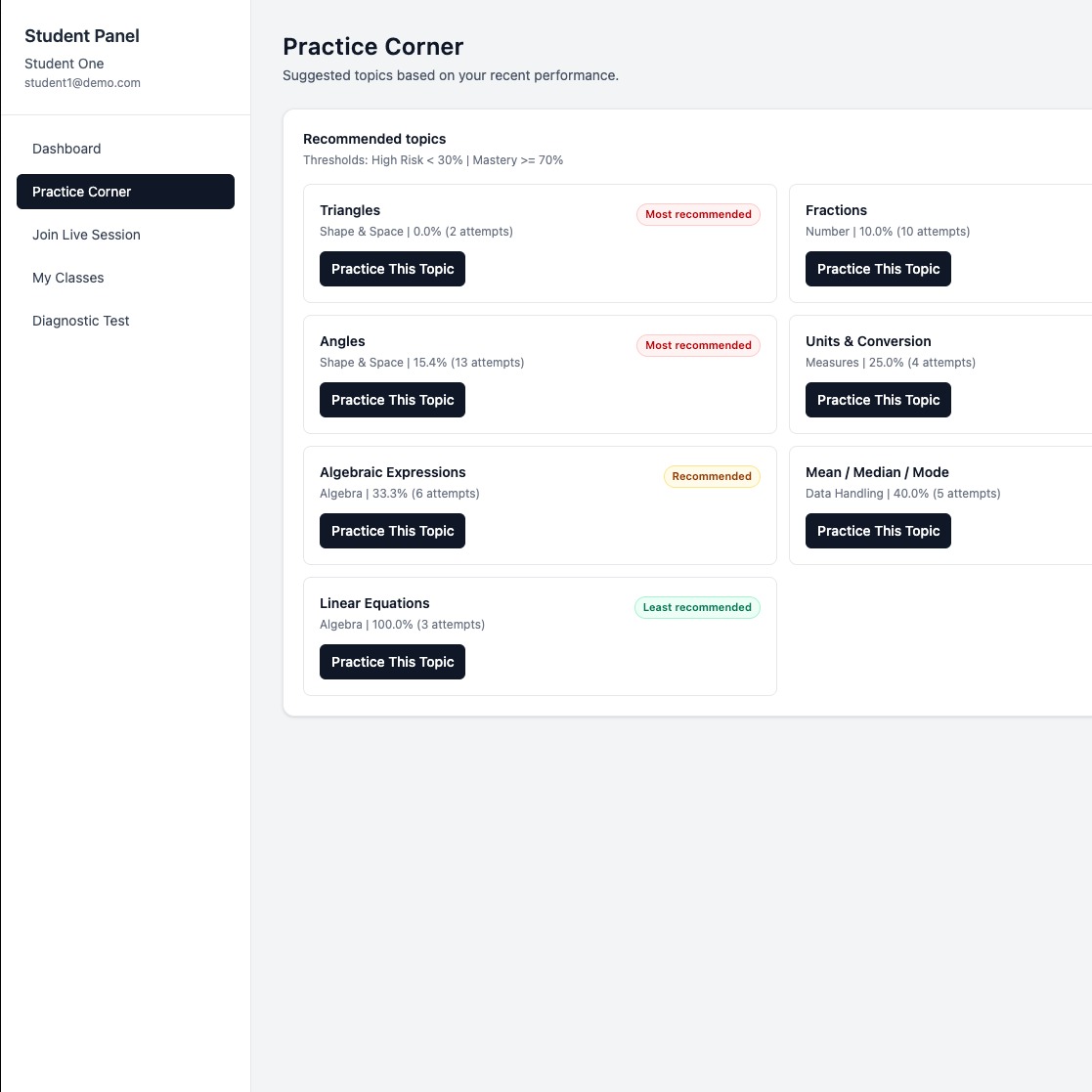Click the Linear Equations card title

pos(374,603)
